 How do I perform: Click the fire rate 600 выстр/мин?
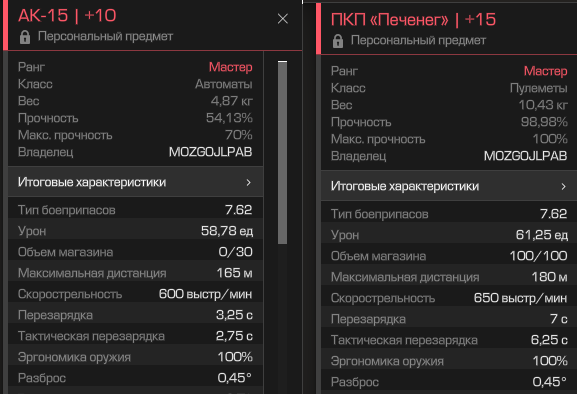[x=206, y=294]
